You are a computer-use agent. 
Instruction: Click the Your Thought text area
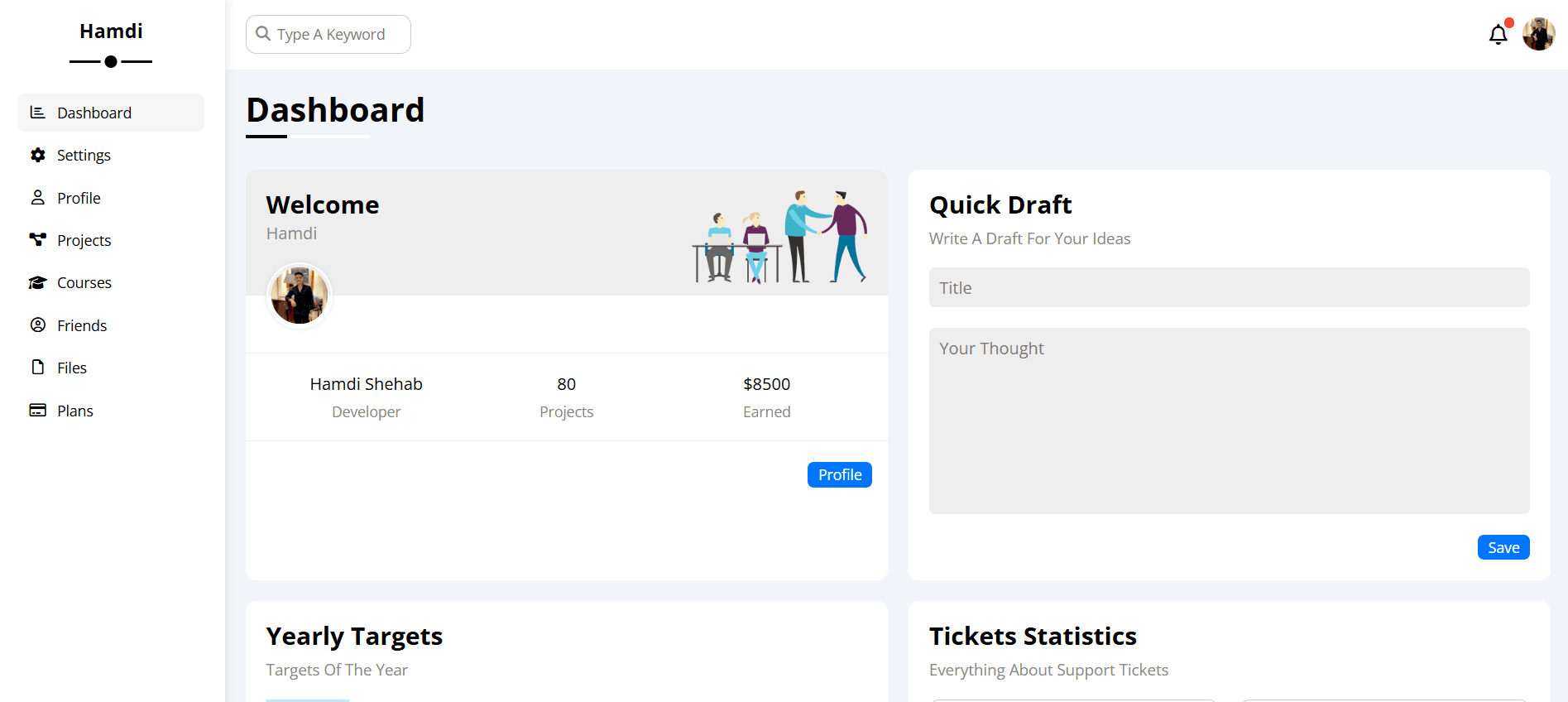click(x=1229, y=421)
